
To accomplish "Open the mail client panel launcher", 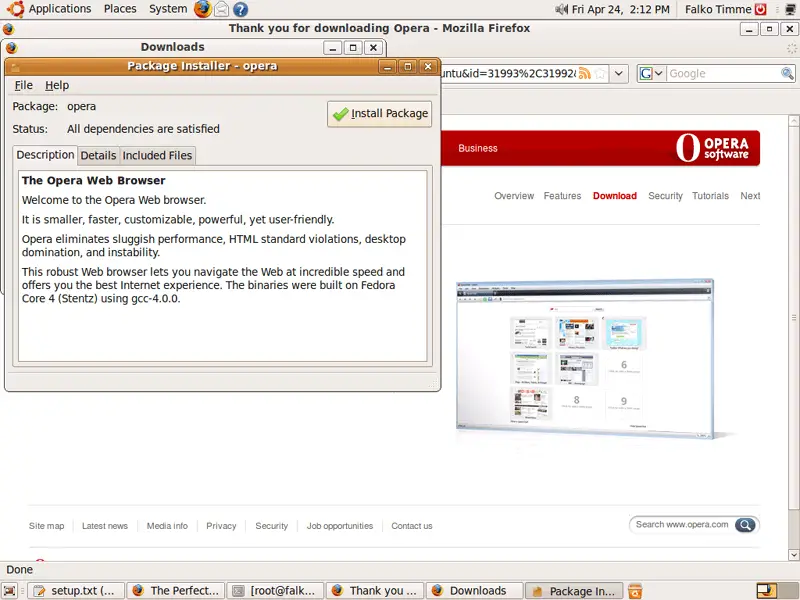I will click(x=221, y=9).
